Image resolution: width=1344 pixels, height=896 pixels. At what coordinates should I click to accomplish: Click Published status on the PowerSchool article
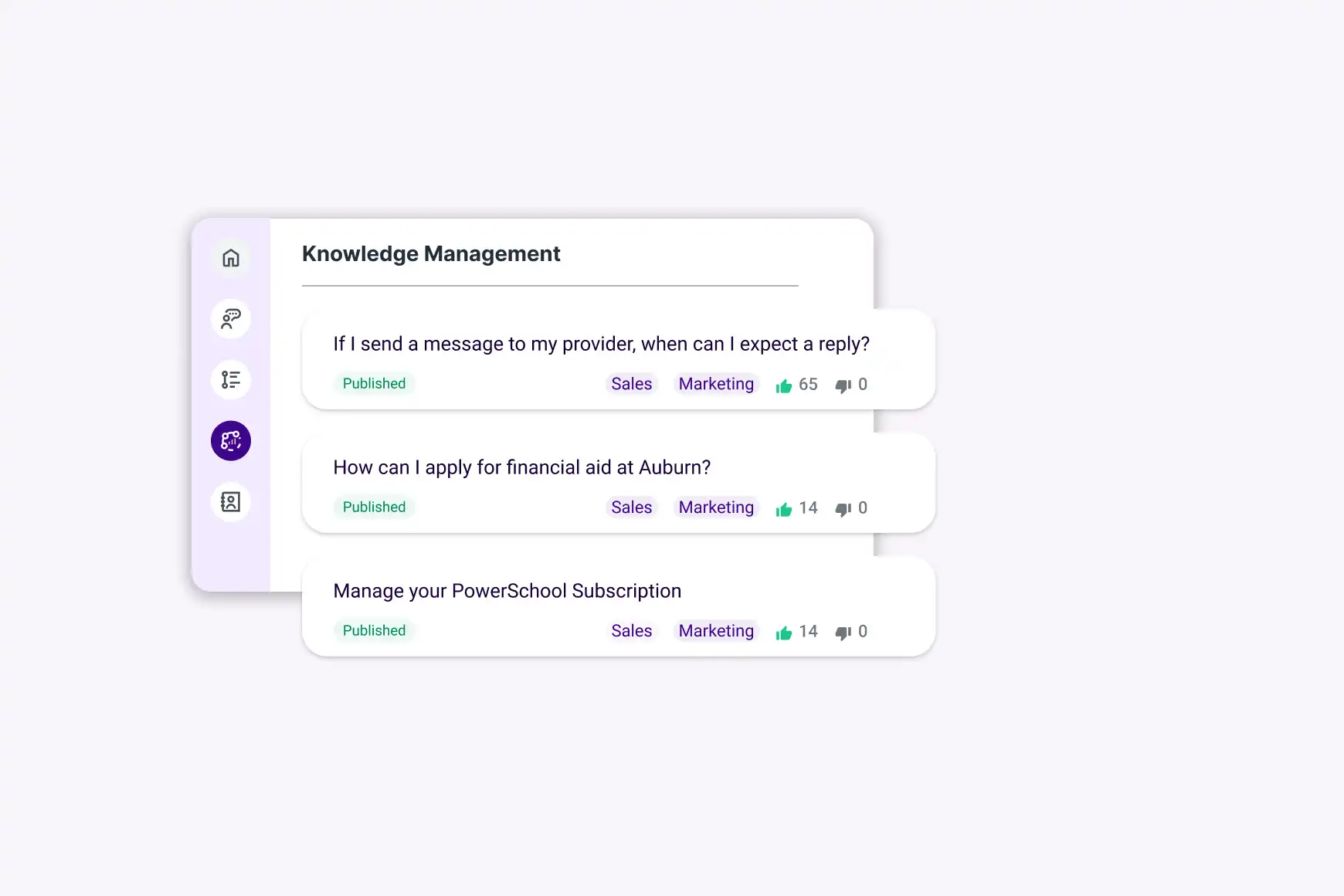[x=374, y=631]
